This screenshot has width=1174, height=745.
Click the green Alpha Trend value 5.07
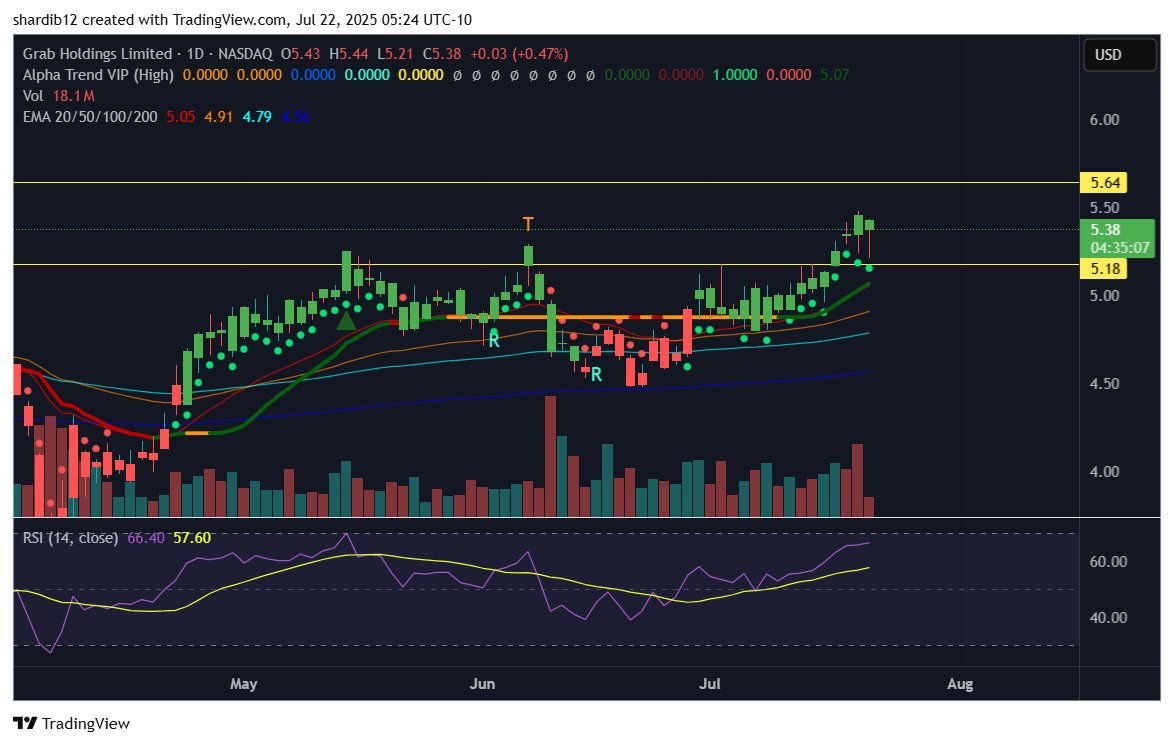click(x=834, y=75)
